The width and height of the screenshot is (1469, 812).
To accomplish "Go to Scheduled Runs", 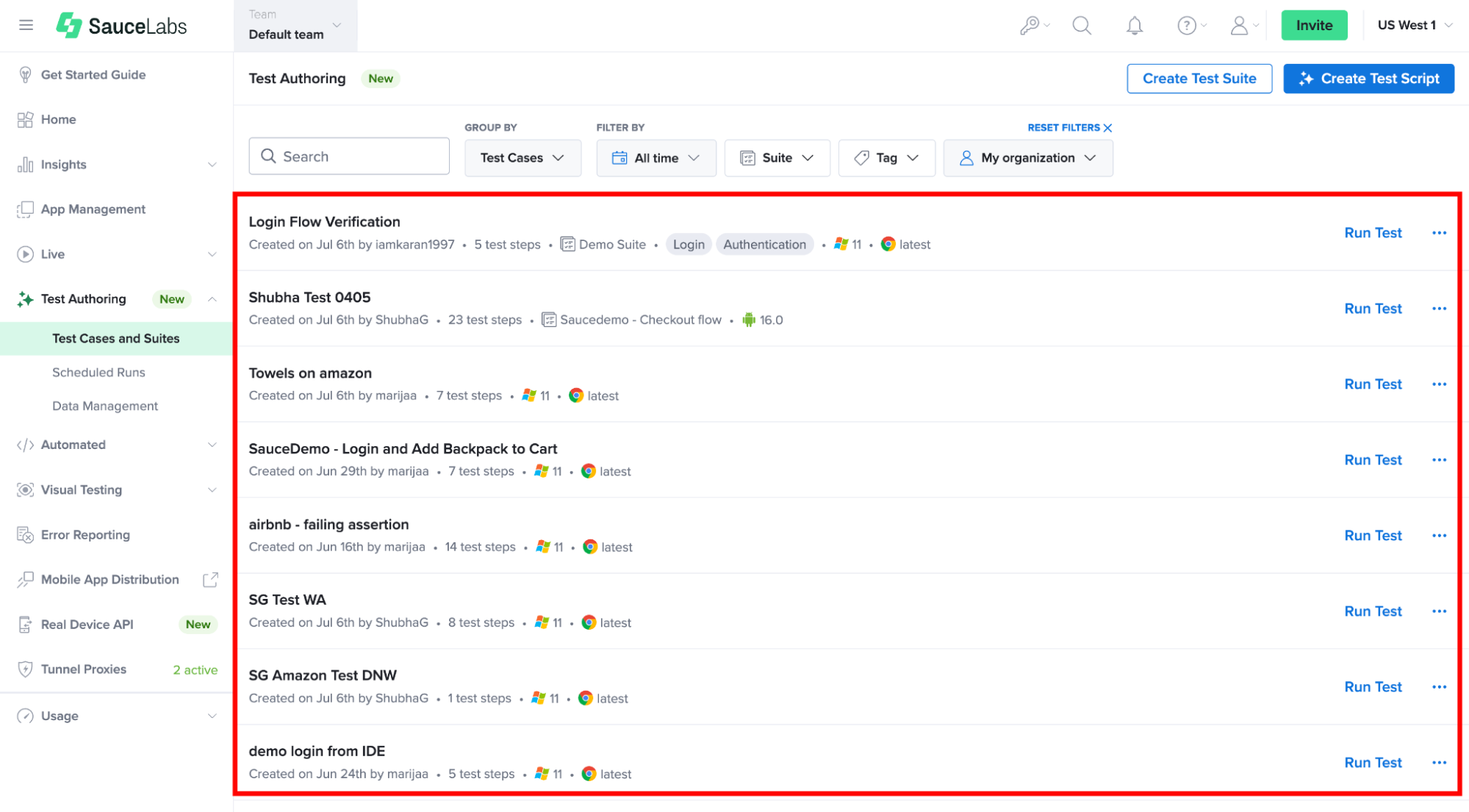I will [x=98, y=373].
